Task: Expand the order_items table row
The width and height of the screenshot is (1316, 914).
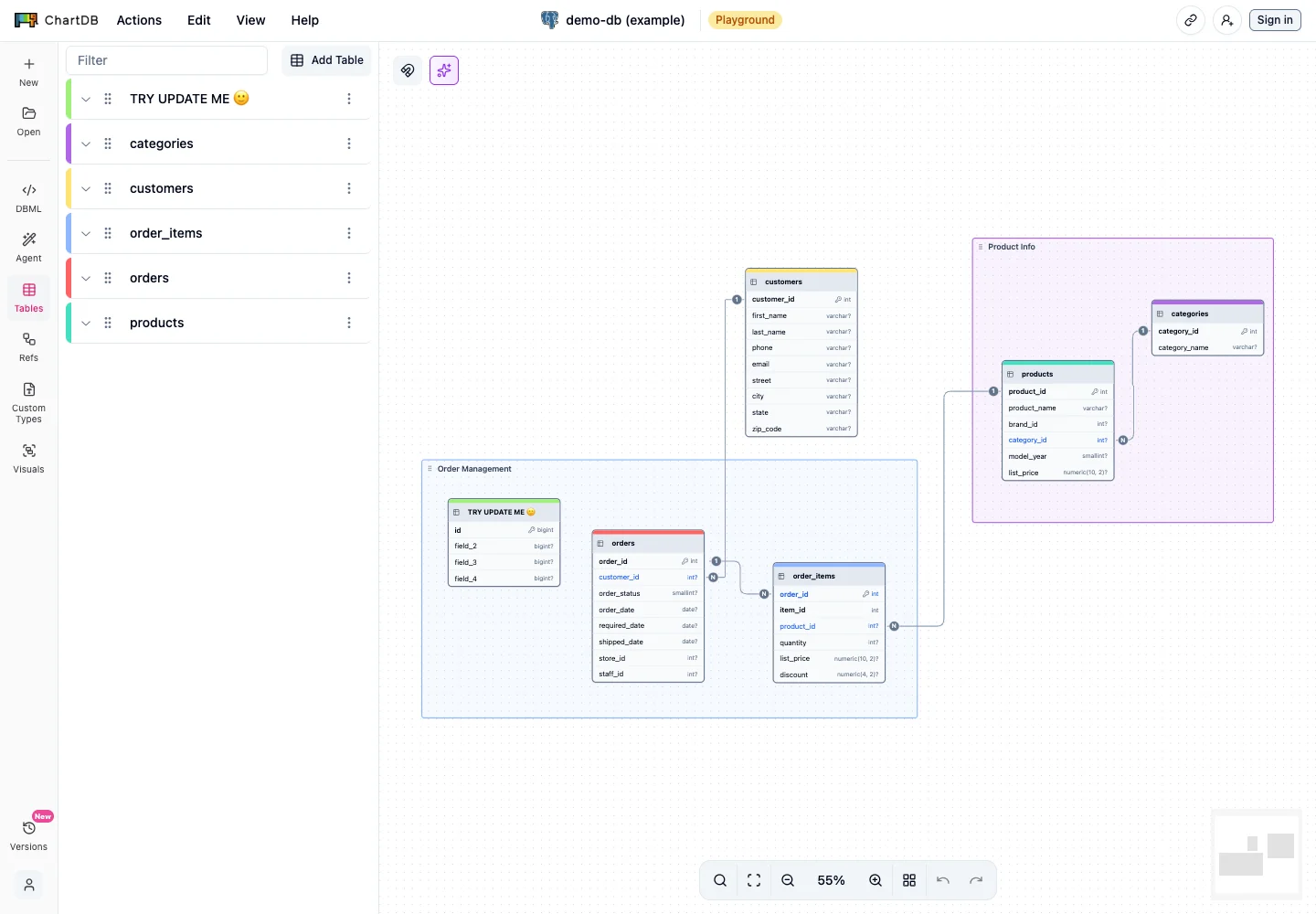Action: (86, 233)
